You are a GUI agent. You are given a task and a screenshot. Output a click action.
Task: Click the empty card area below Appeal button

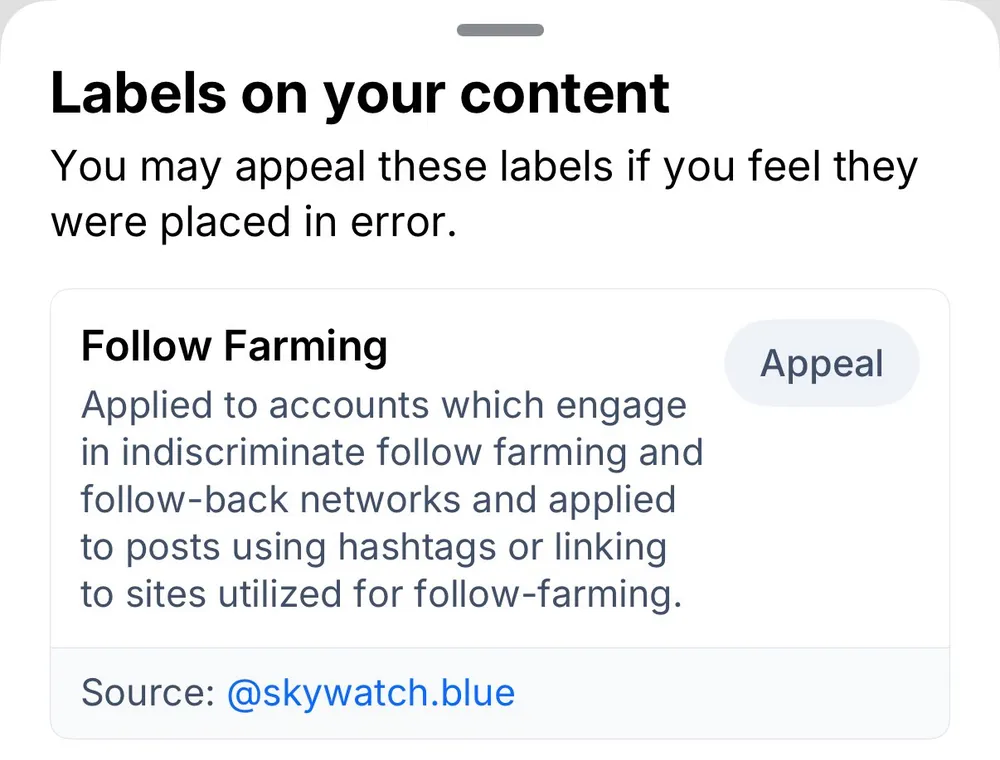tap(820, 520)
